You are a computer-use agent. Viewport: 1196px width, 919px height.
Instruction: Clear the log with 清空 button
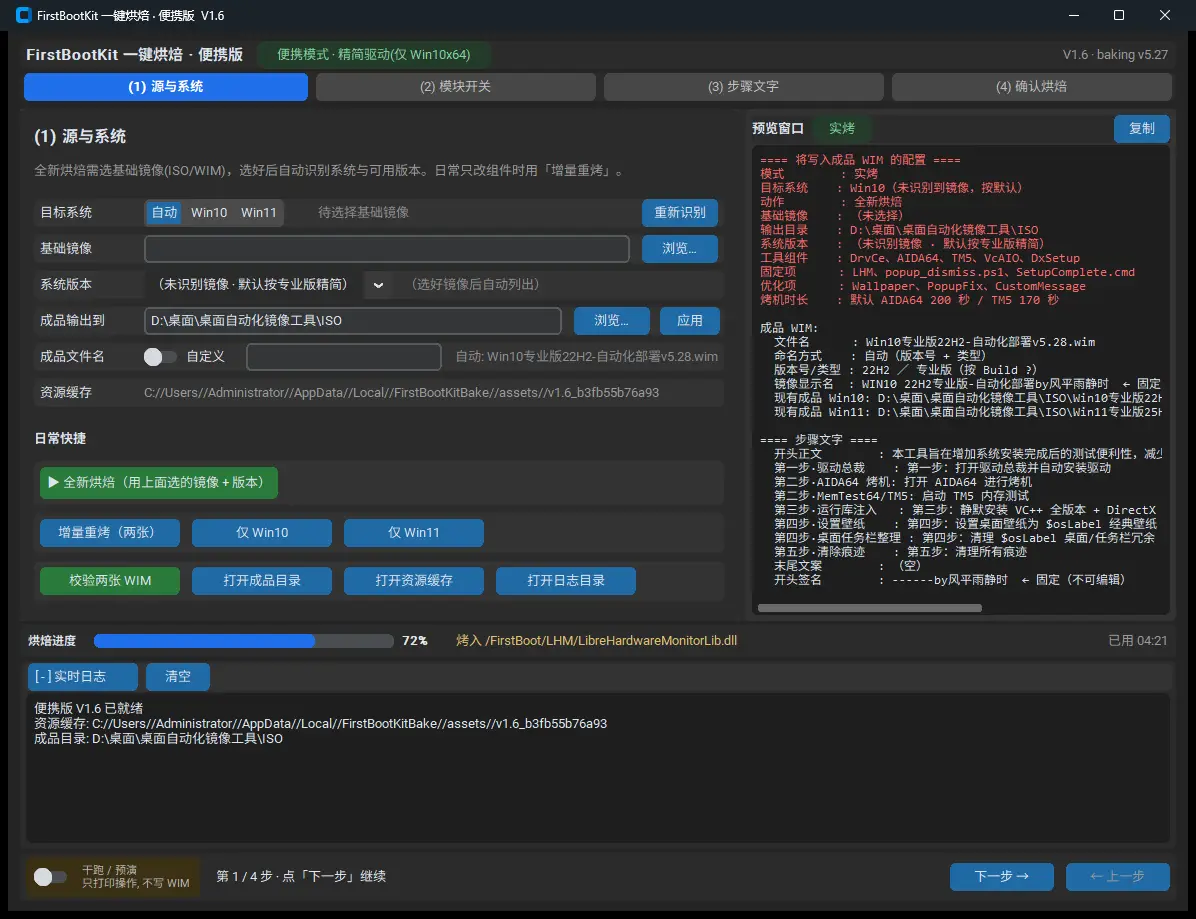coord(178,676)
